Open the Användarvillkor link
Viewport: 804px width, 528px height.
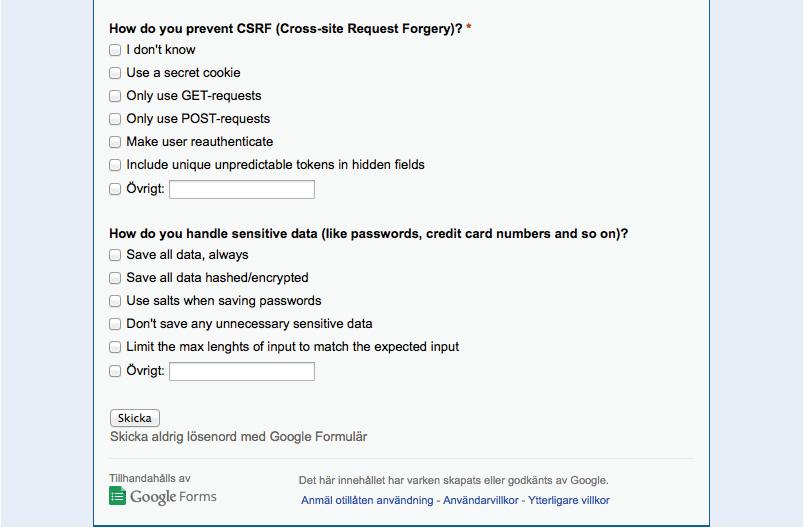[x=480, y=500]
